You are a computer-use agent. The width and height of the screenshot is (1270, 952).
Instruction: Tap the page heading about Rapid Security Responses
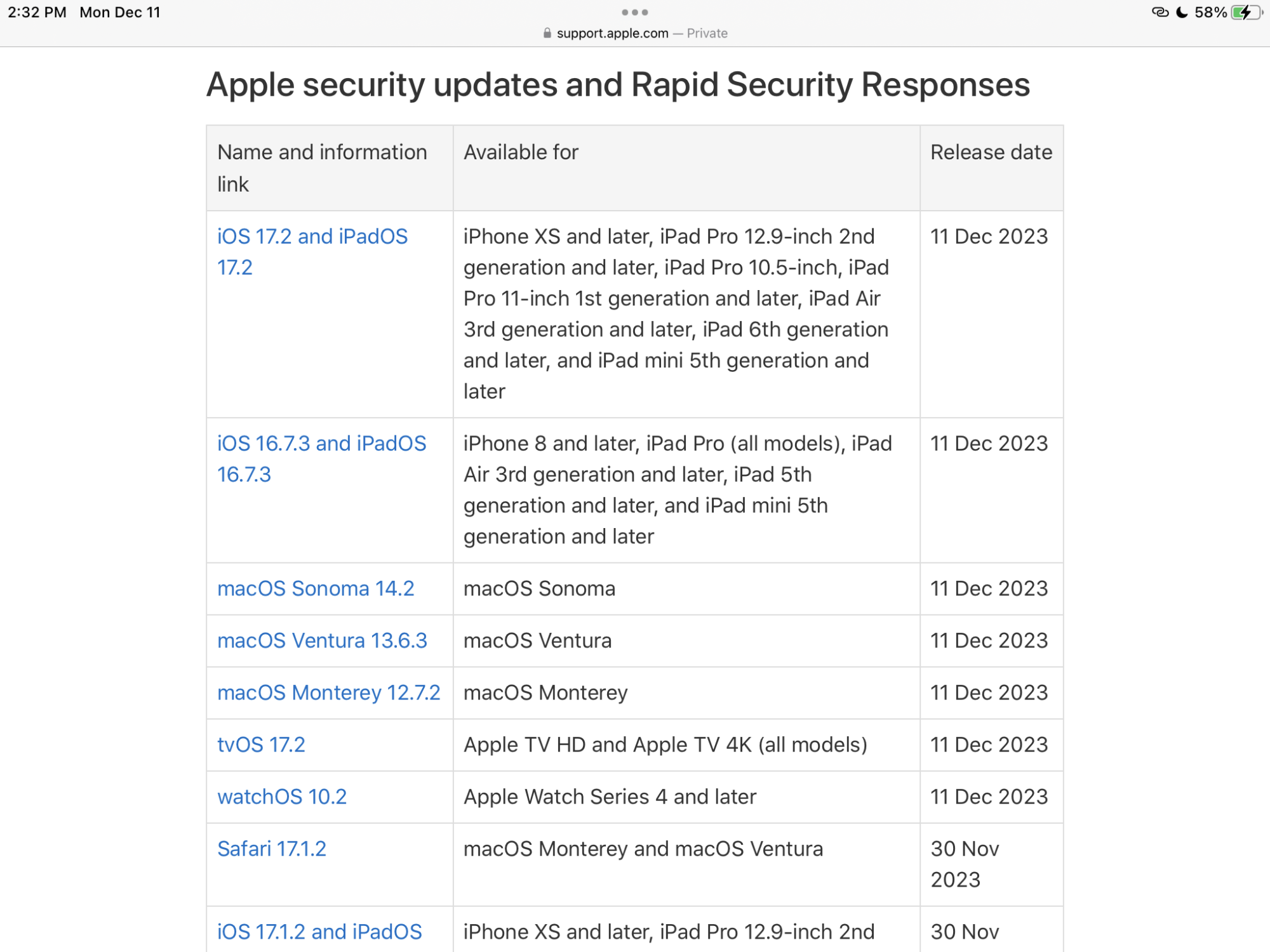coord(618,85)
